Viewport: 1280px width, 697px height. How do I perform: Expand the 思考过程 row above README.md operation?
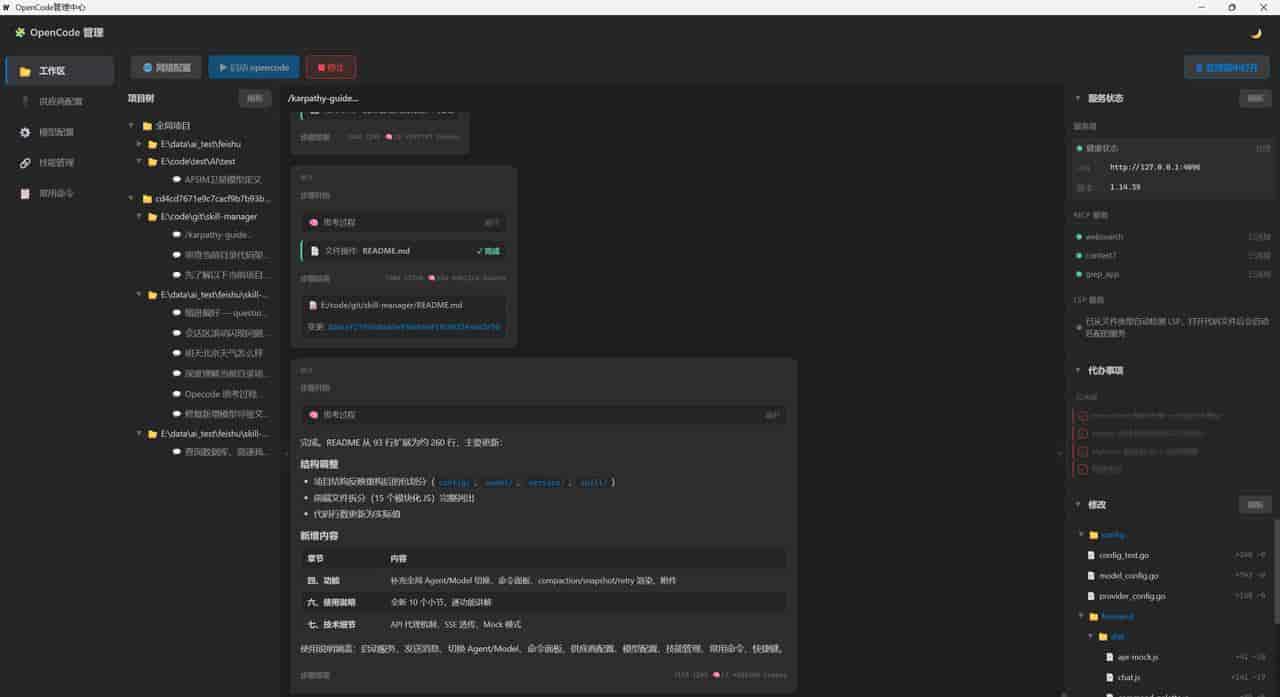(x=404, y=222)
